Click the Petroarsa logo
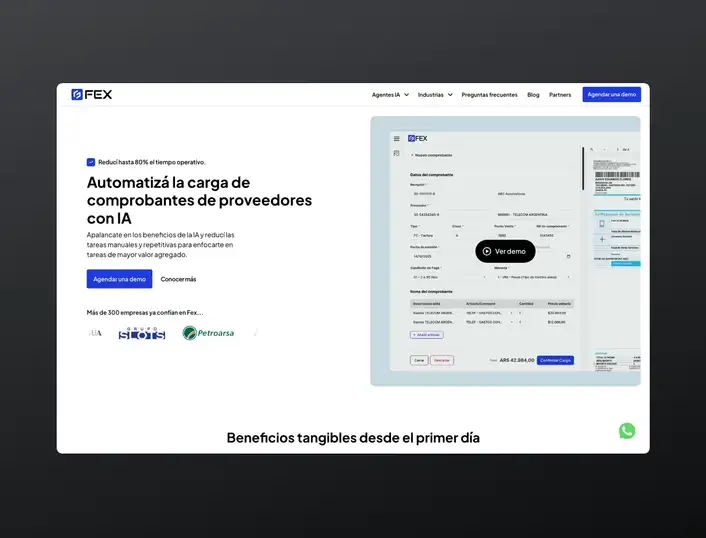 click(208, 333)
